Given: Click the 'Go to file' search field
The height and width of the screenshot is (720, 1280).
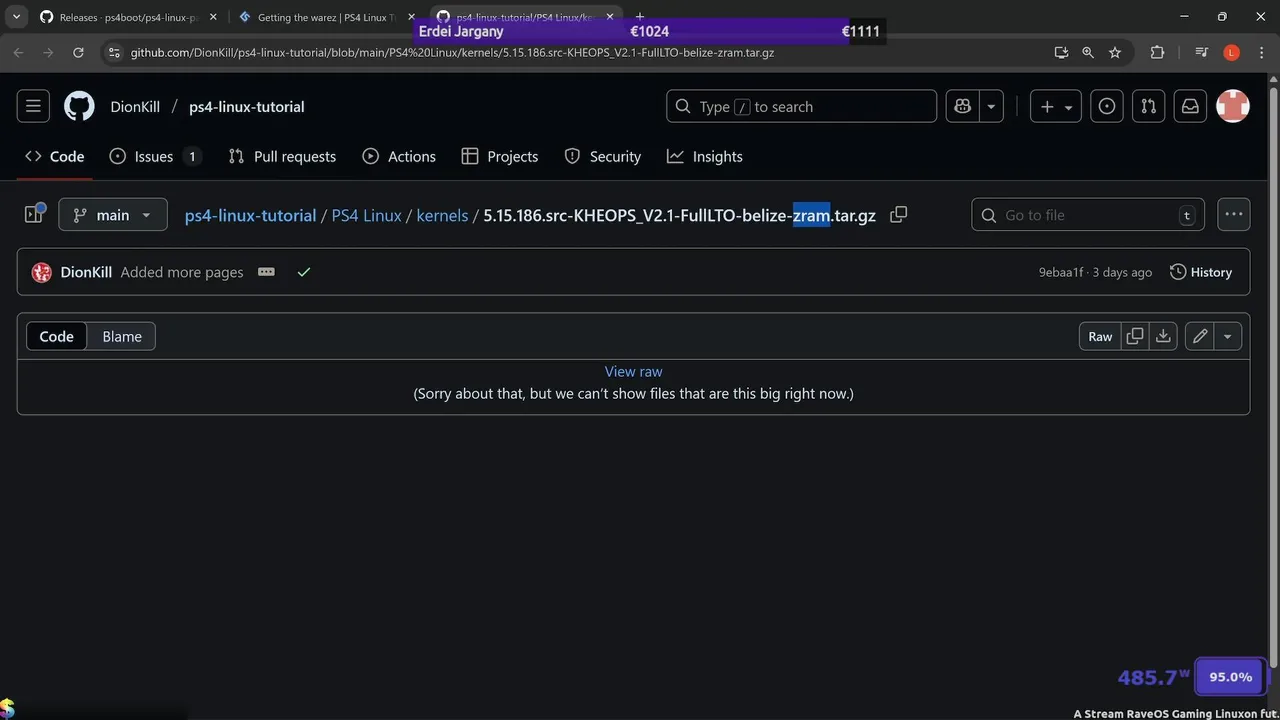Looking at the screenshot, I should pos(1088,215).
